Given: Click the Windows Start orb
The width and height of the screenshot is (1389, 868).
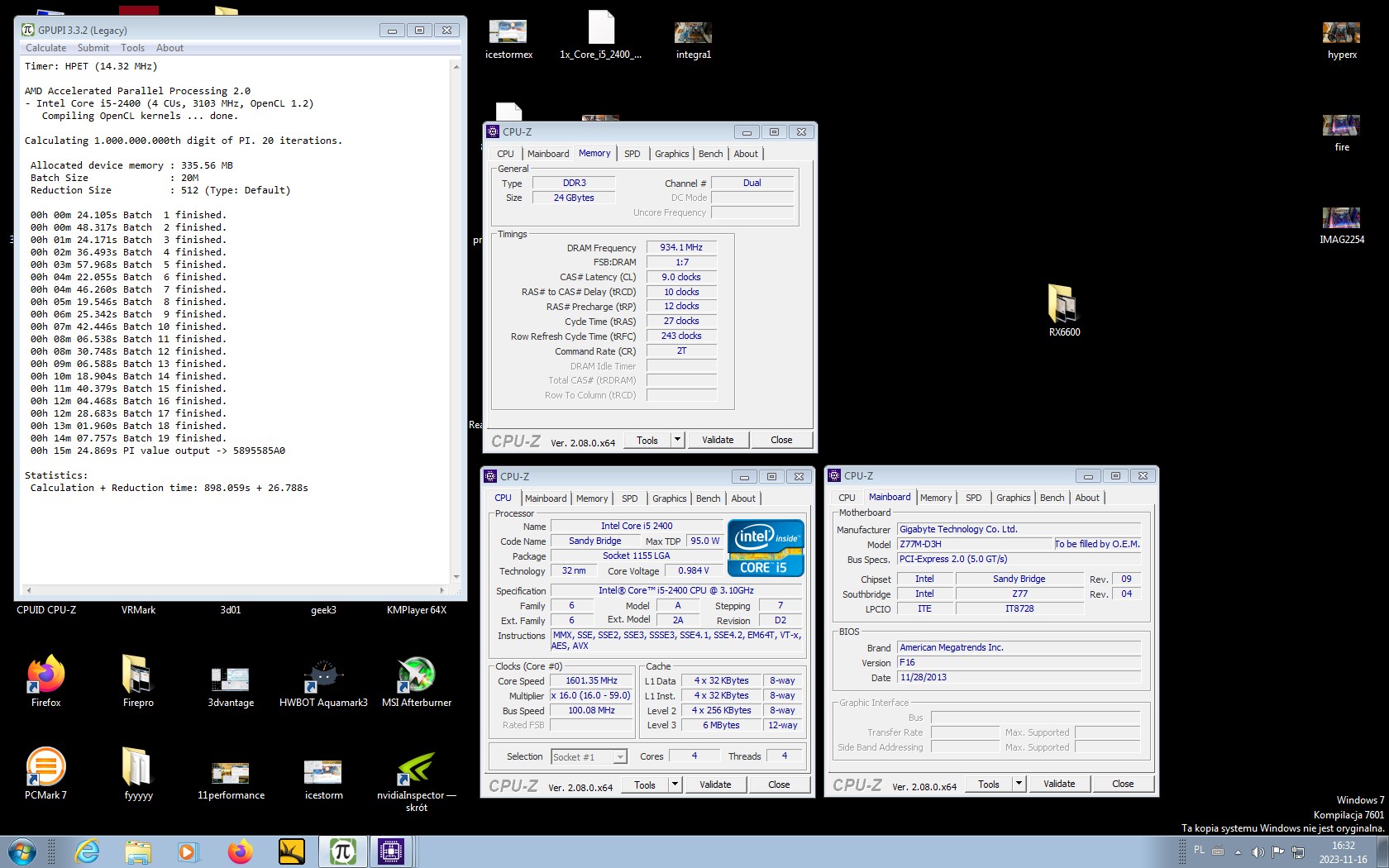Looking at the screenshot, I should [x=22, y=851].
